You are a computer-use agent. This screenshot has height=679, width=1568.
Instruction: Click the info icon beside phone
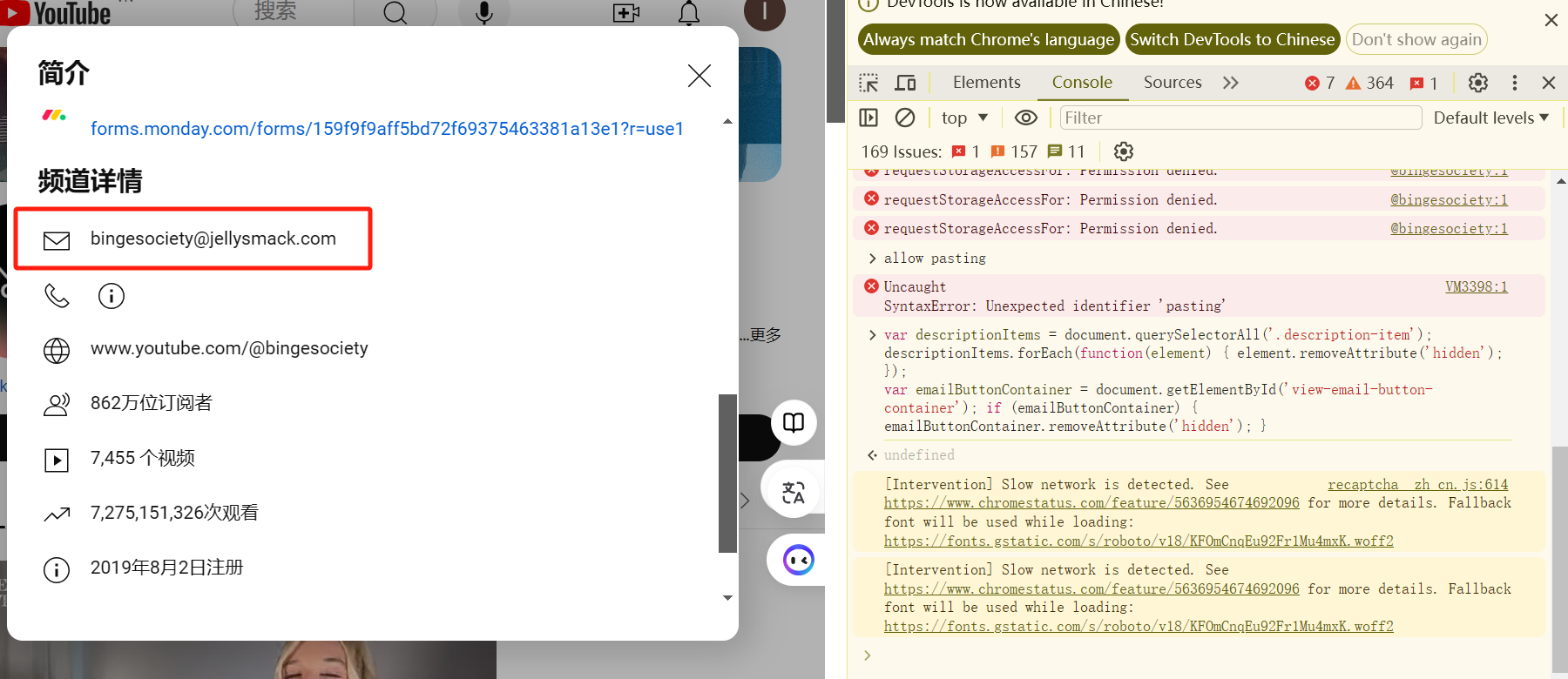(x=112, y=296)
